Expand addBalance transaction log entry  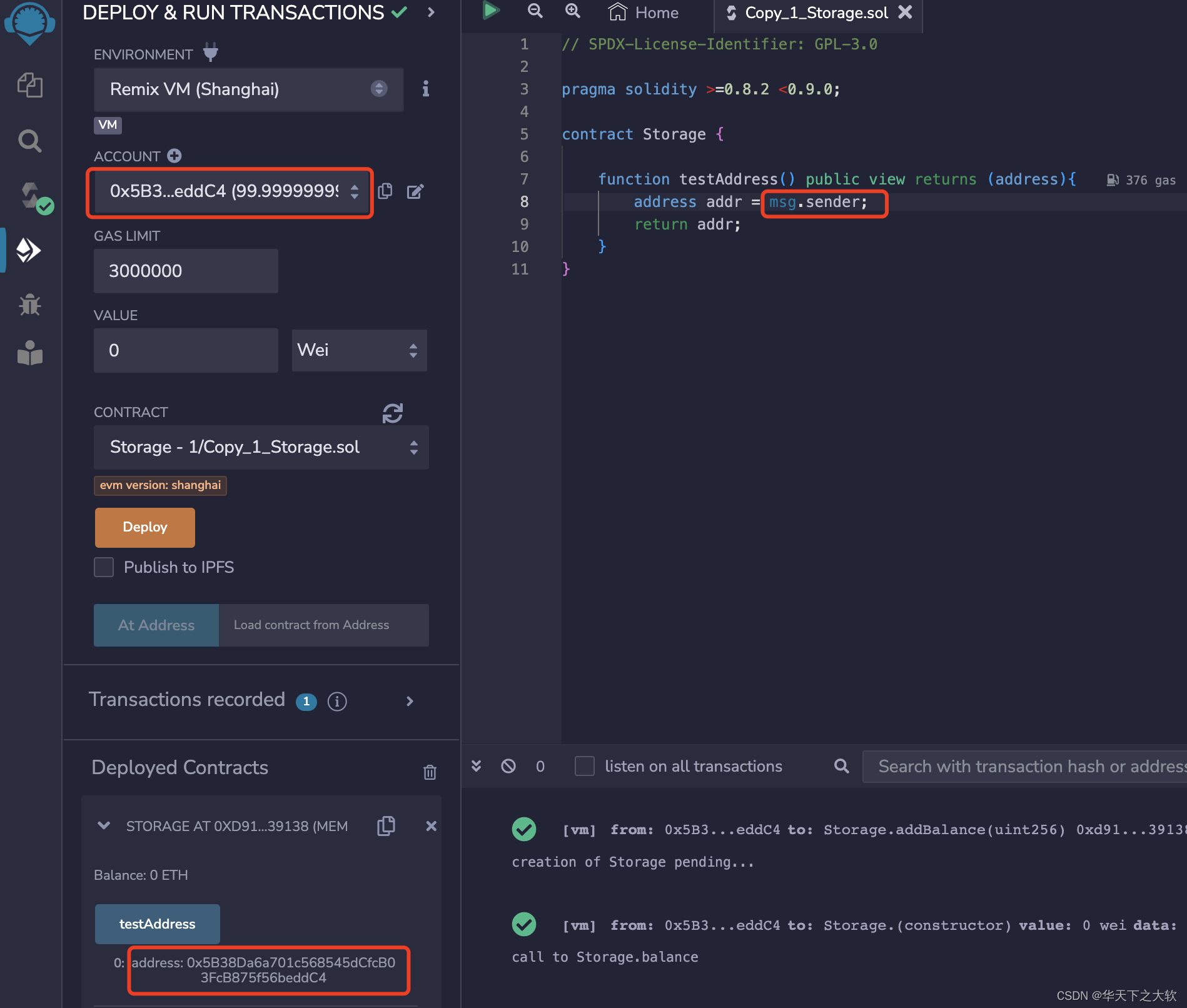[849, 830]
